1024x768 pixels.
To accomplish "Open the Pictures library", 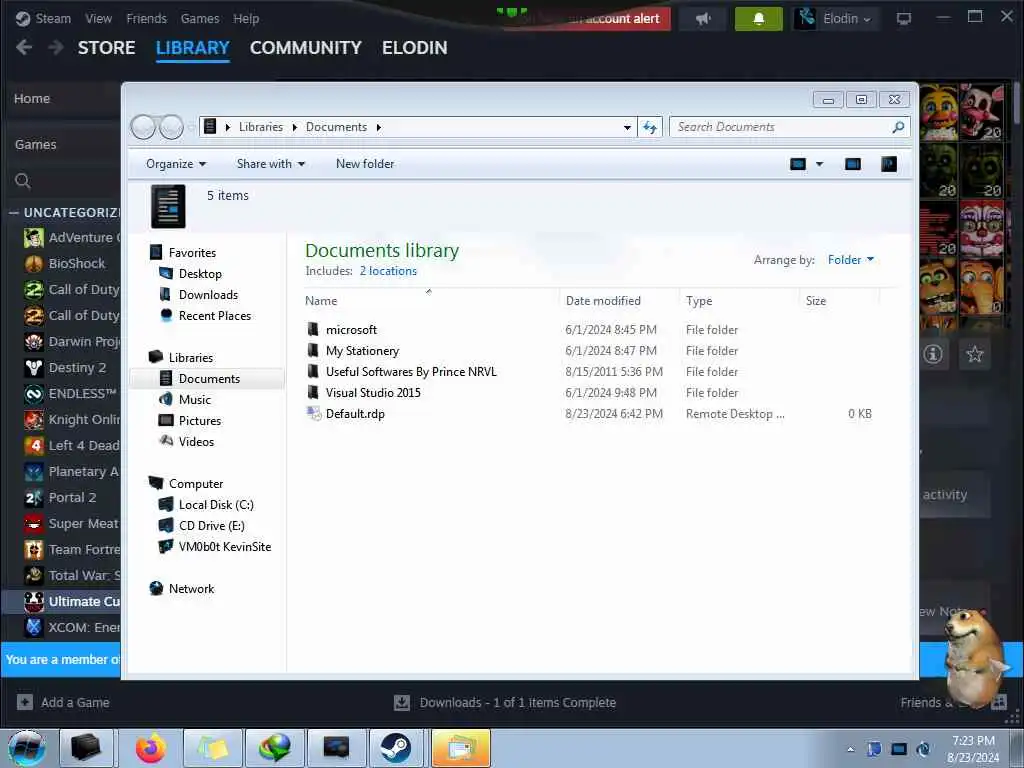I will [x=200, y=421].
